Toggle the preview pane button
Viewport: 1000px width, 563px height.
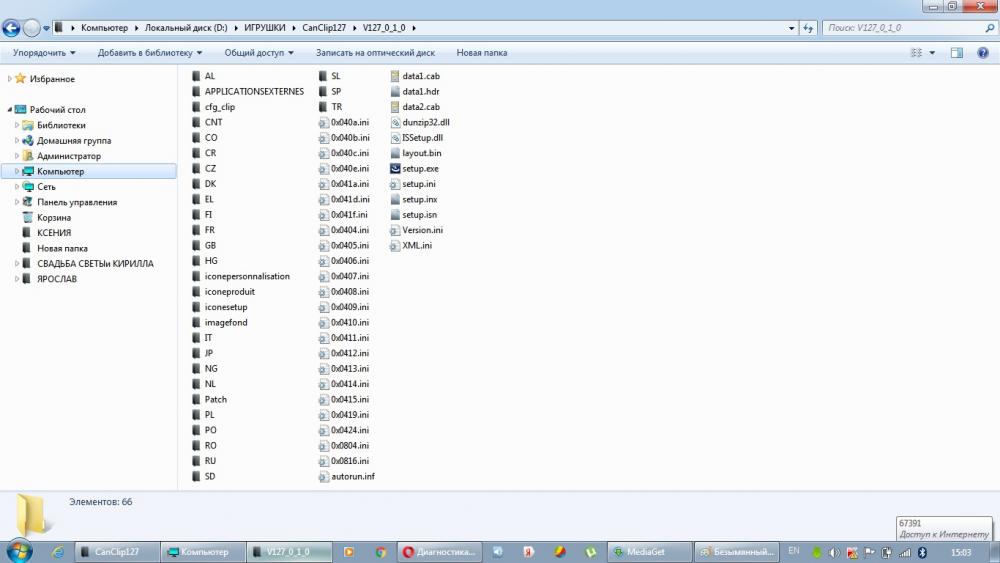(x=957, y=53)
